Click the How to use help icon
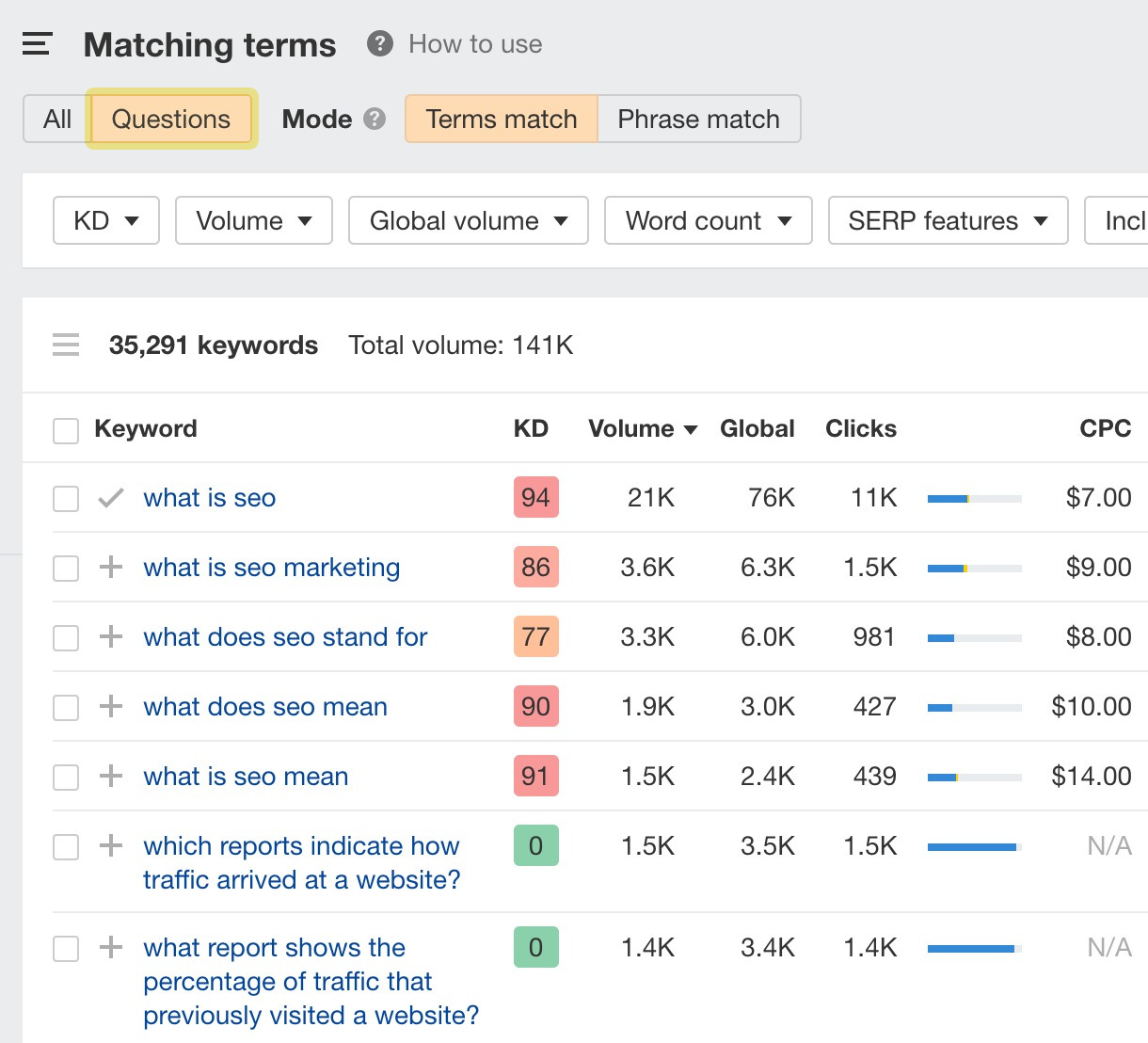This screenshot has width=1148, height=1043. [x=379, y=43]
